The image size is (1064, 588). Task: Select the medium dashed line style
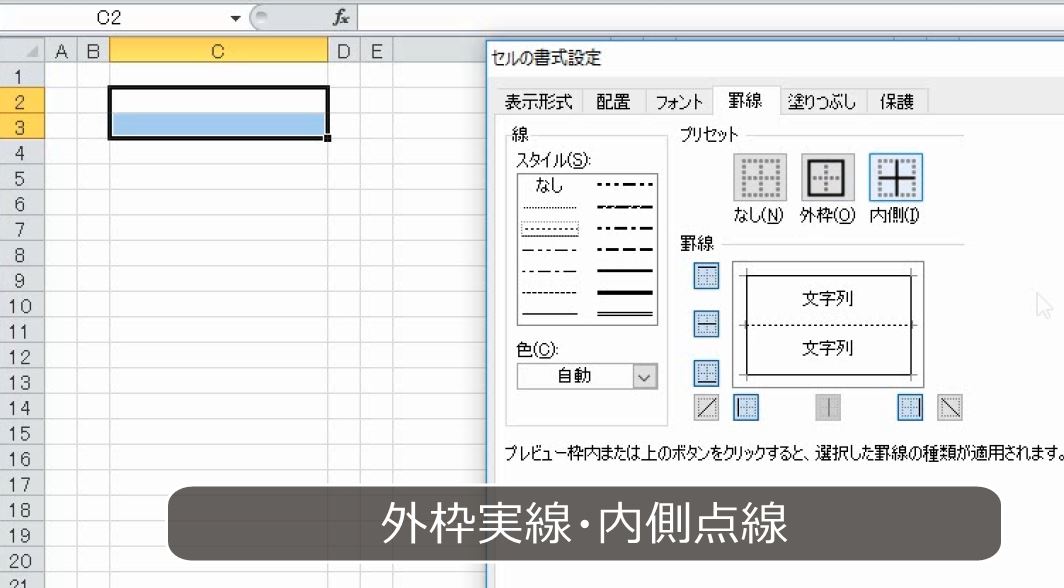point(625,250)
